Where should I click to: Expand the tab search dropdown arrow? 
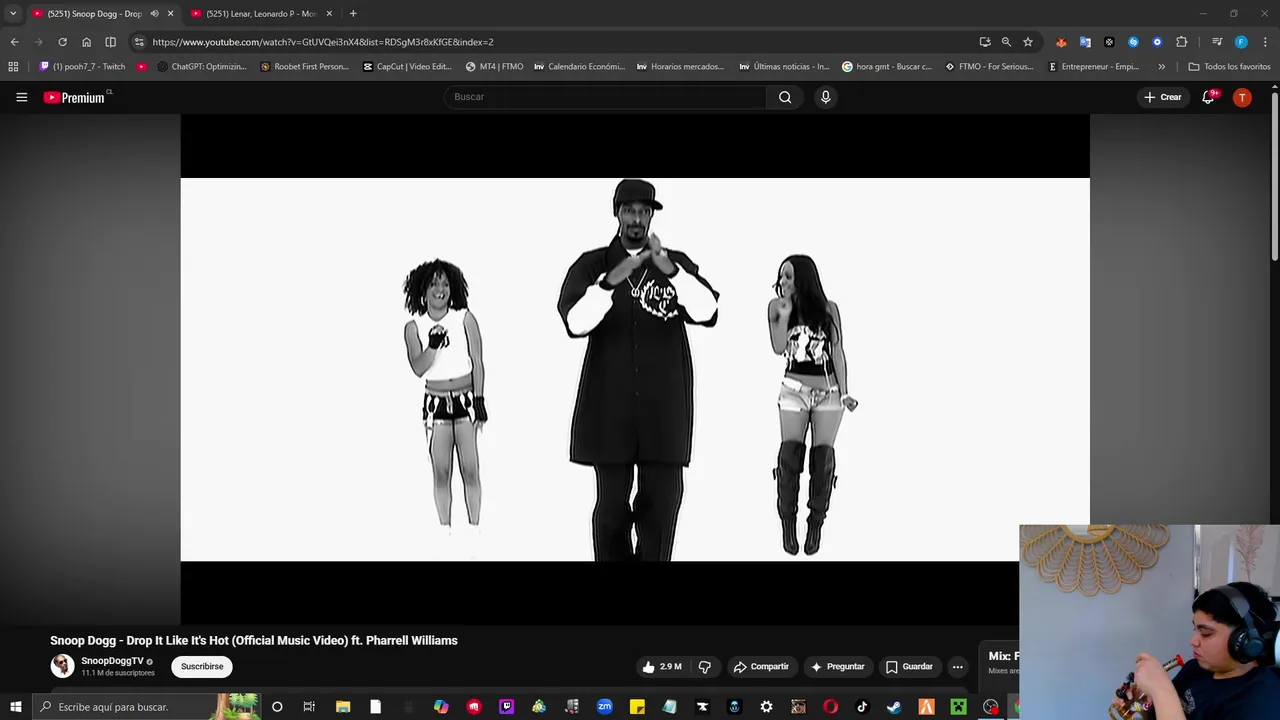pos(12,14)
